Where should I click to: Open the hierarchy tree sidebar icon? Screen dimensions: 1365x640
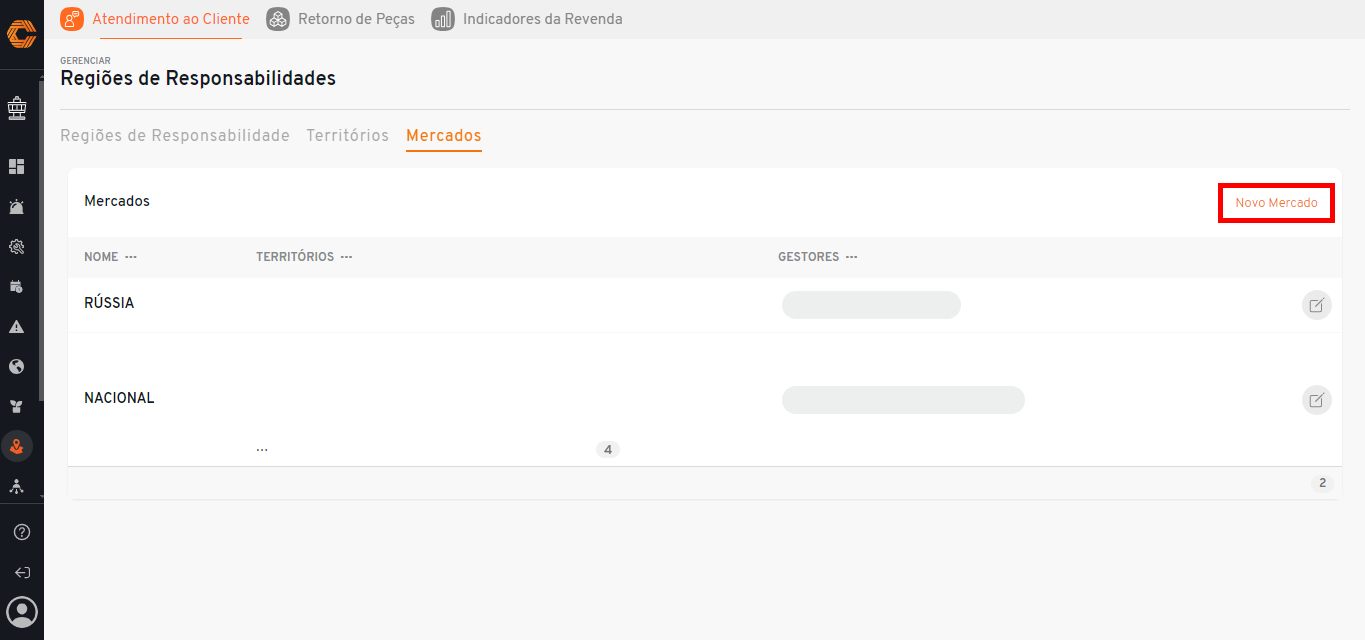(17, 486)
